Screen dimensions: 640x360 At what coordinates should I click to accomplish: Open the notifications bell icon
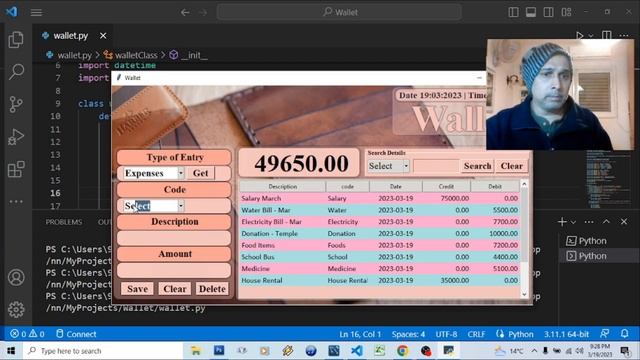624,334
